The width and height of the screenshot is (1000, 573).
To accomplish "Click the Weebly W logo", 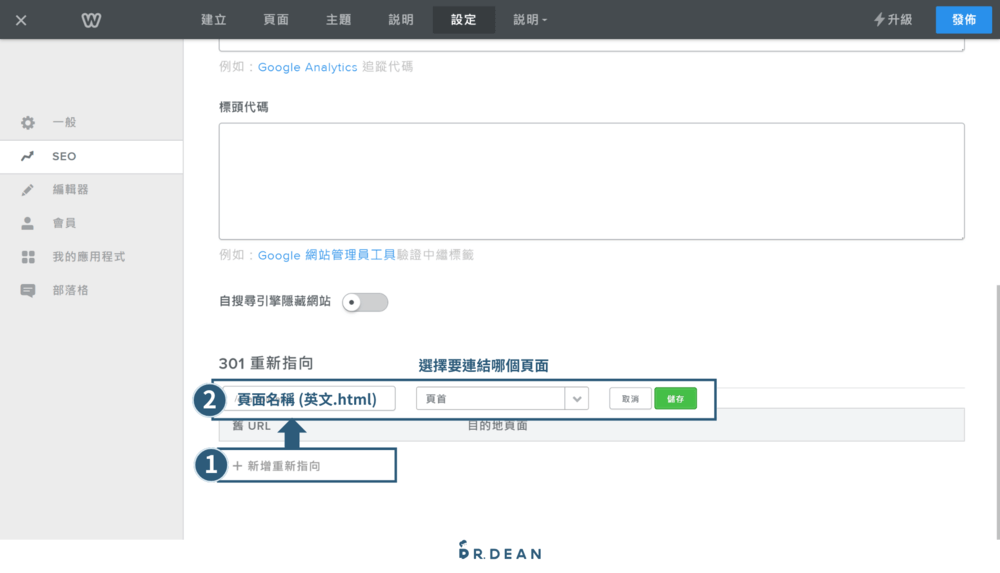I will 91,20.
